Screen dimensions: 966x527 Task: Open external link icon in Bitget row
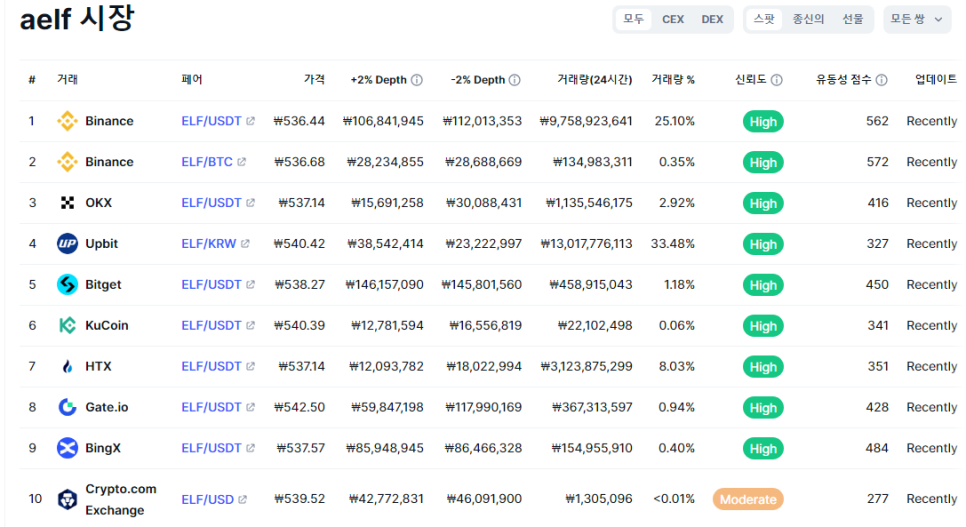pos(250,285)
